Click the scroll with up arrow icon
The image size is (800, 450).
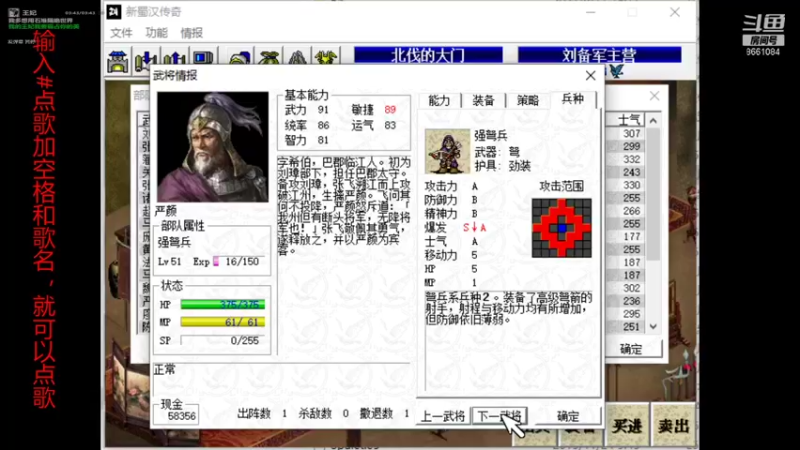pos(174,61)
